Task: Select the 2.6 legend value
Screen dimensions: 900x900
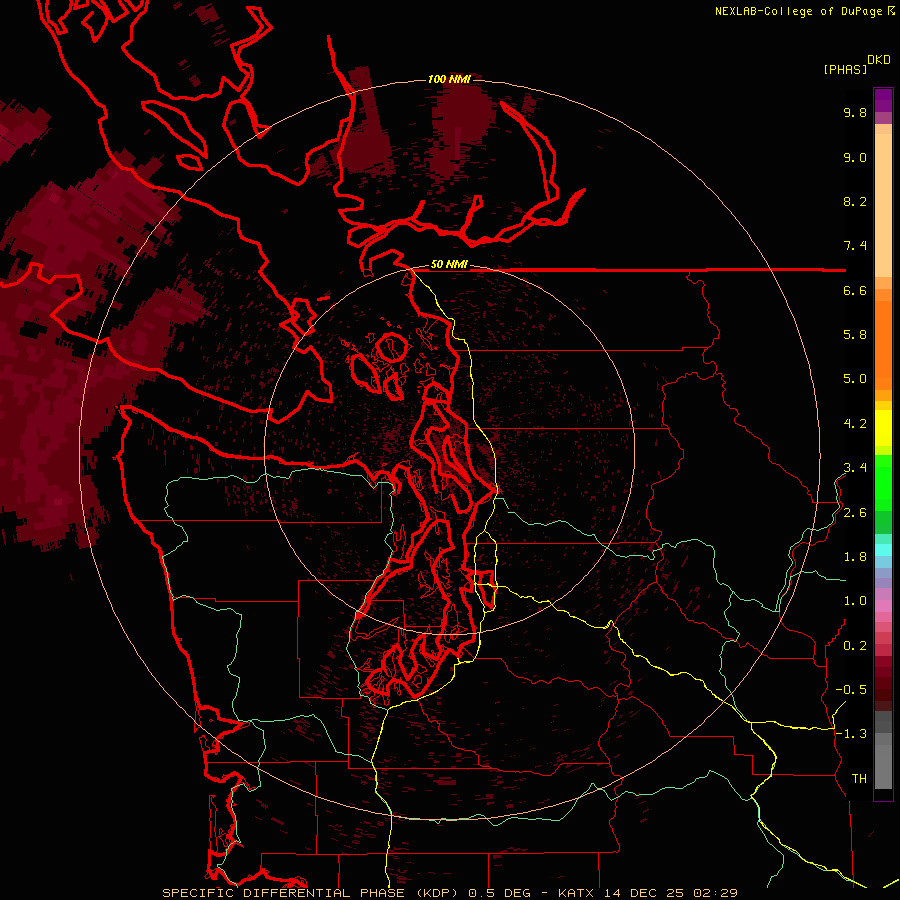Action: (855, 513)
